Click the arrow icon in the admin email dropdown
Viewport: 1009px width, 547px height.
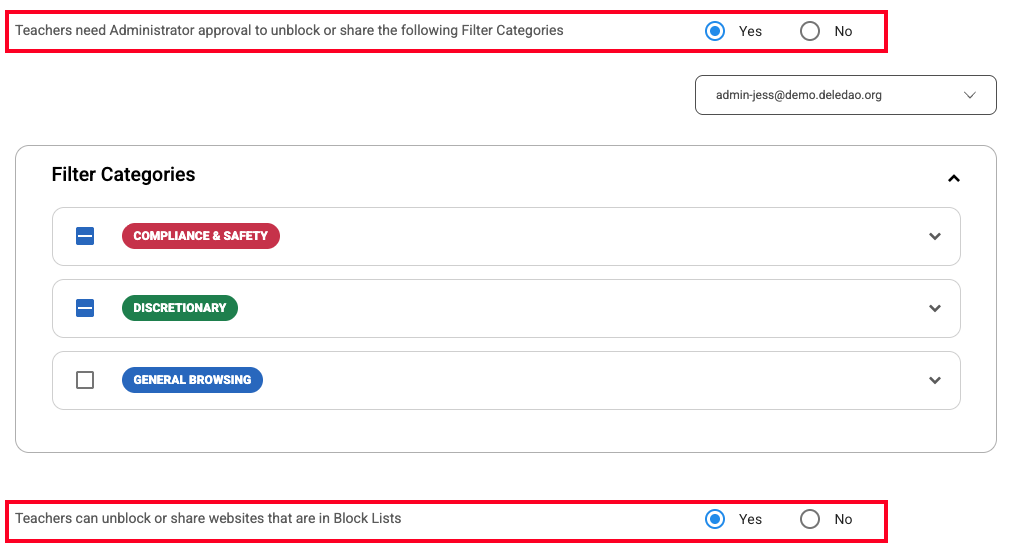click(x=969, y=95)
